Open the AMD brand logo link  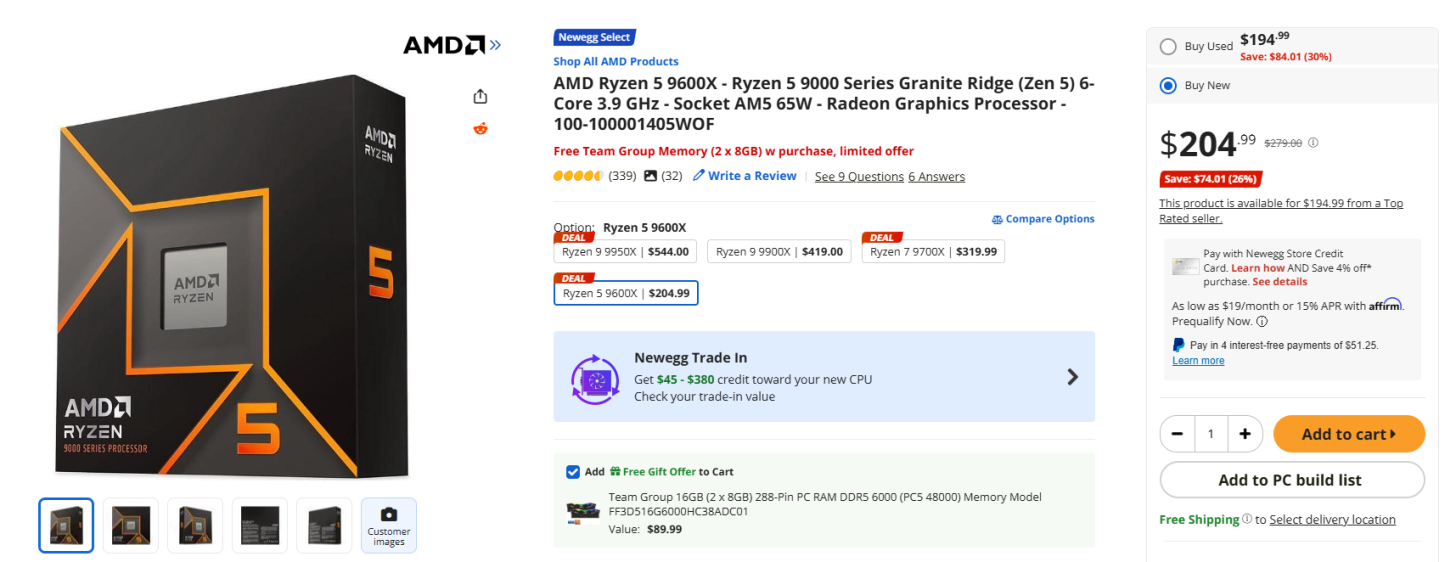pos(452,45)
